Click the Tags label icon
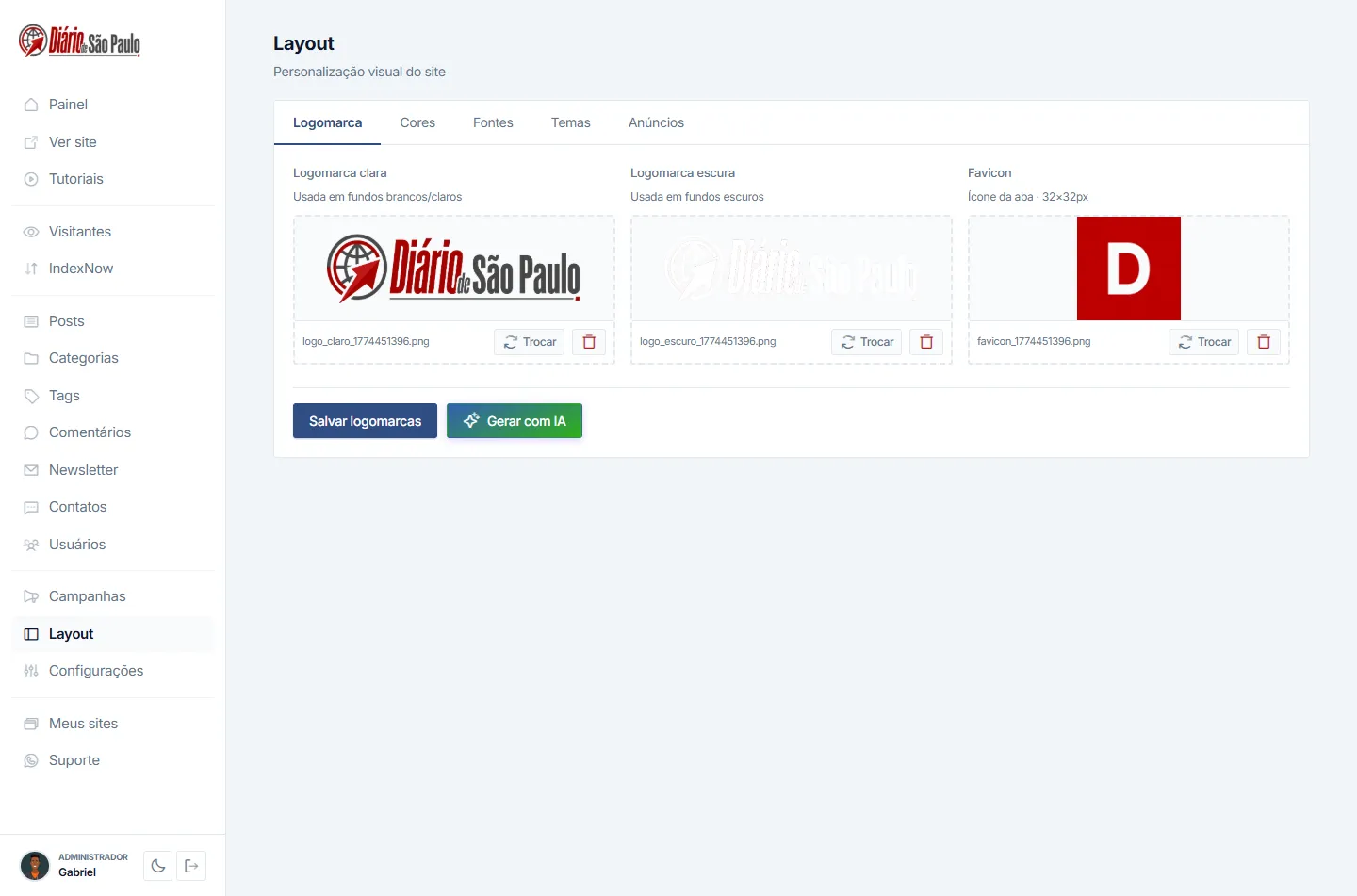This screenshot has width=1357, height=896. tap(31, 396)
